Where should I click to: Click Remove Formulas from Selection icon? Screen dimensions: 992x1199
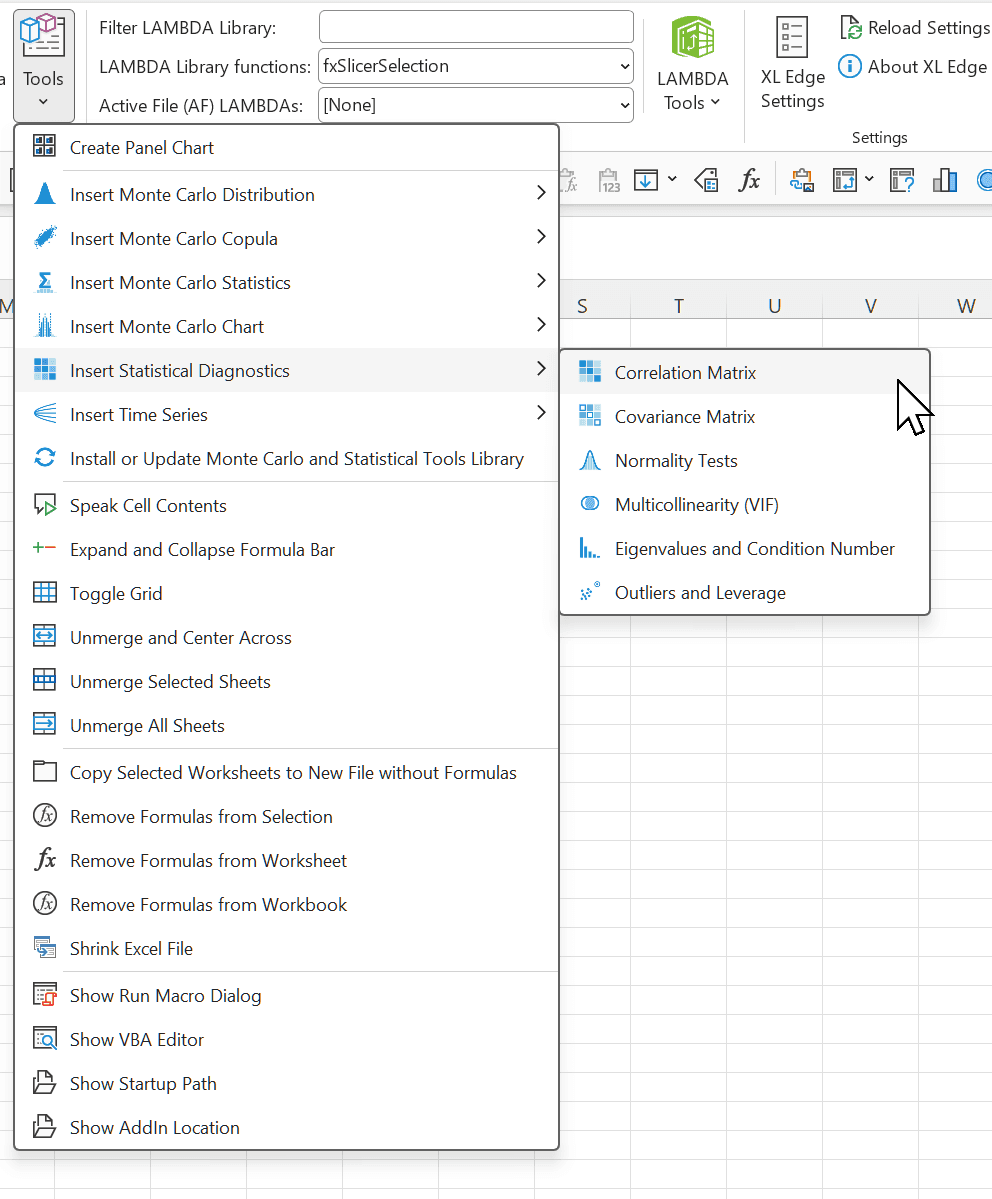(45, 816)
